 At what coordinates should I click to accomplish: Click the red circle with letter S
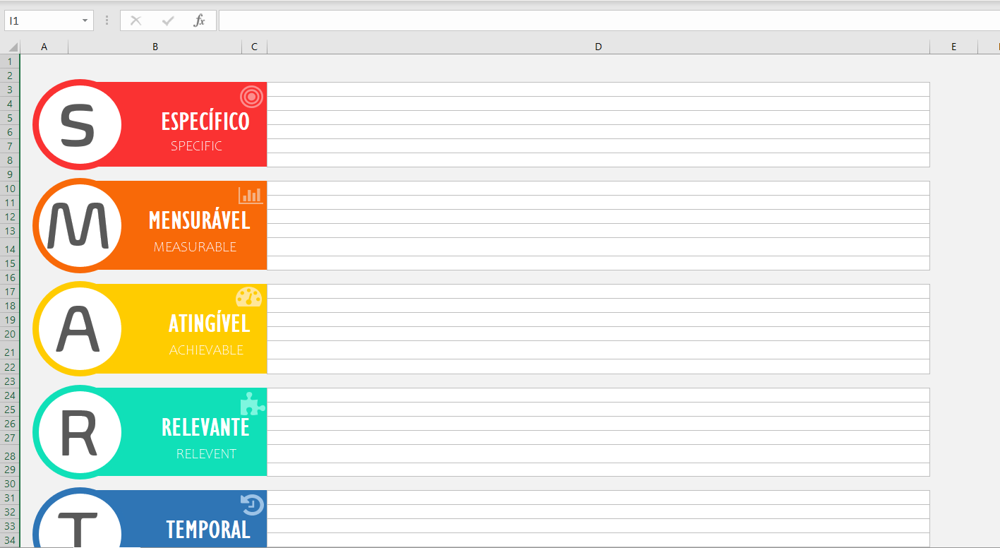click(77, 124)
